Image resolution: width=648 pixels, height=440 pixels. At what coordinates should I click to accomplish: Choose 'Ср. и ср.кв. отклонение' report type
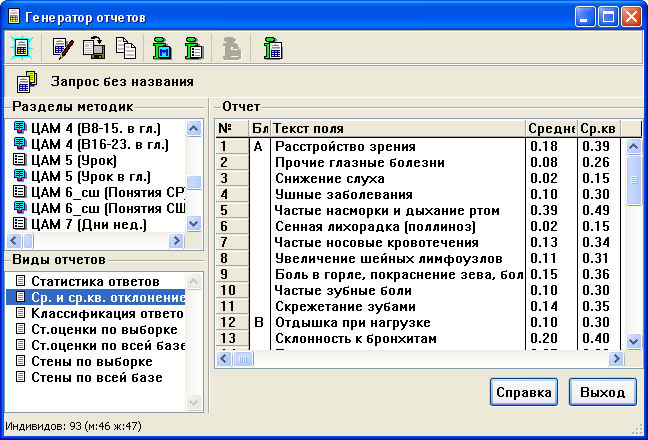click(x=95, y=297)
